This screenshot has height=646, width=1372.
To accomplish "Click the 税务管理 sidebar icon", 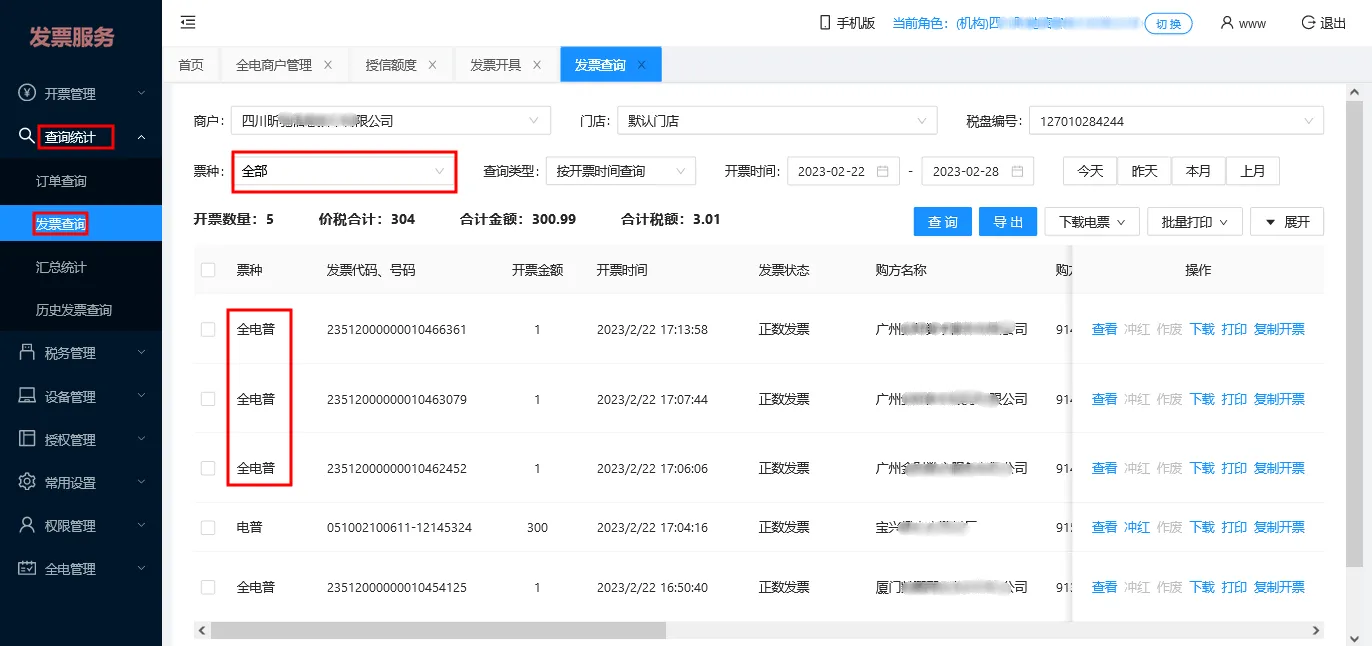I will (x=27, y=352).
